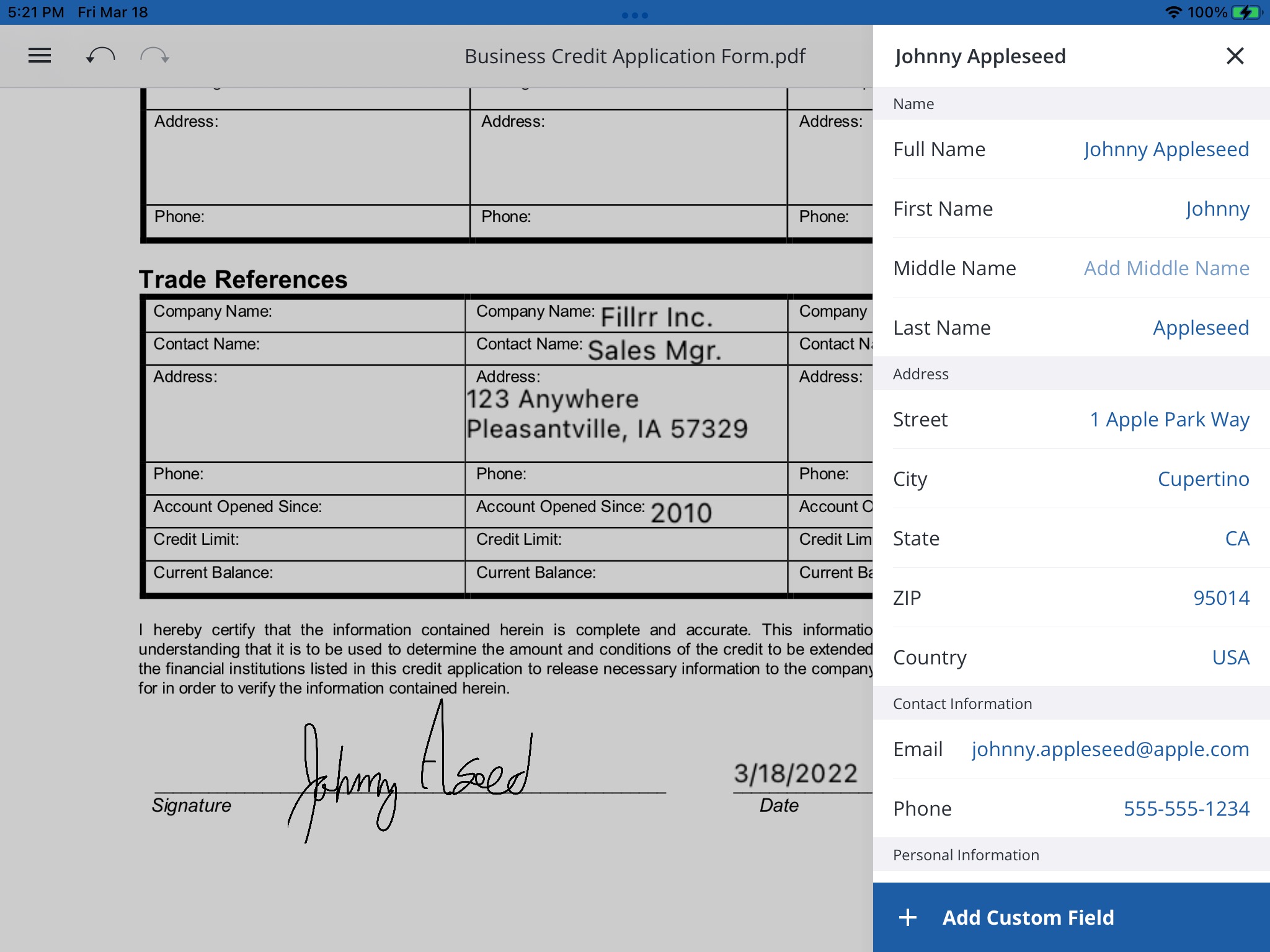The width and height of the screenshot is (1270, 952).
Task: Tap the Wi-Fi status icon
Action: coord(1173,12)
